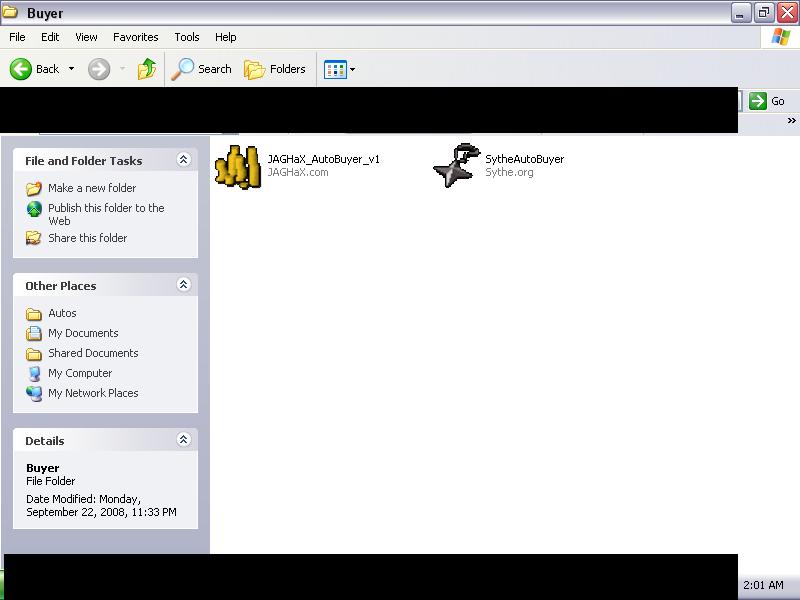Click the My Network Places icon
800x600 pixels.
[x=34, y=393]
